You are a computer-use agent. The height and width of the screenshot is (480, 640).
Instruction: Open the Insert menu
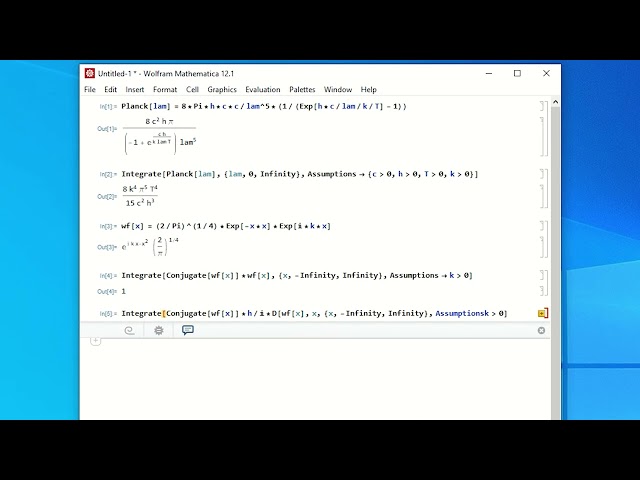point(135,89)
